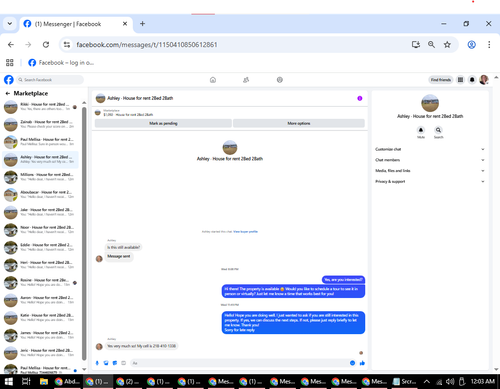Expand the Chat members section
500x389 pixels.
[430, 160]
